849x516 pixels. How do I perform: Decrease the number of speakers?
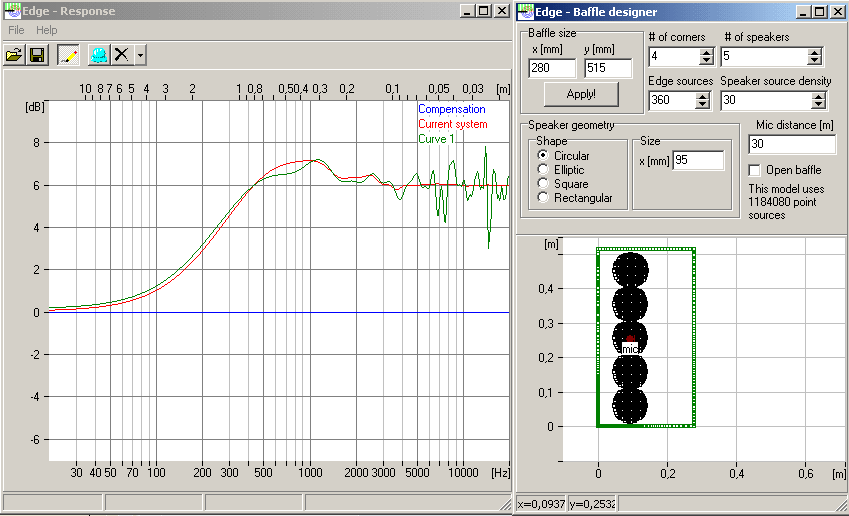(814, 60)
